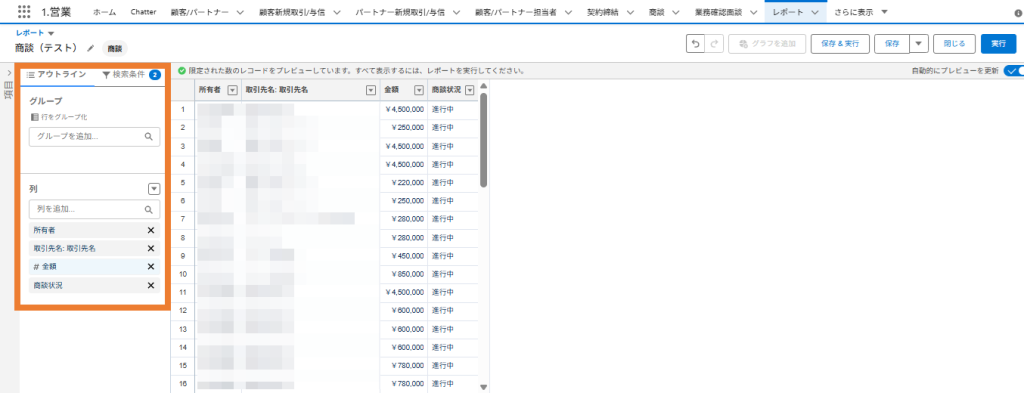
Task: Remove 取引先名: 取引先名 column with X
Action: [151, 248]
